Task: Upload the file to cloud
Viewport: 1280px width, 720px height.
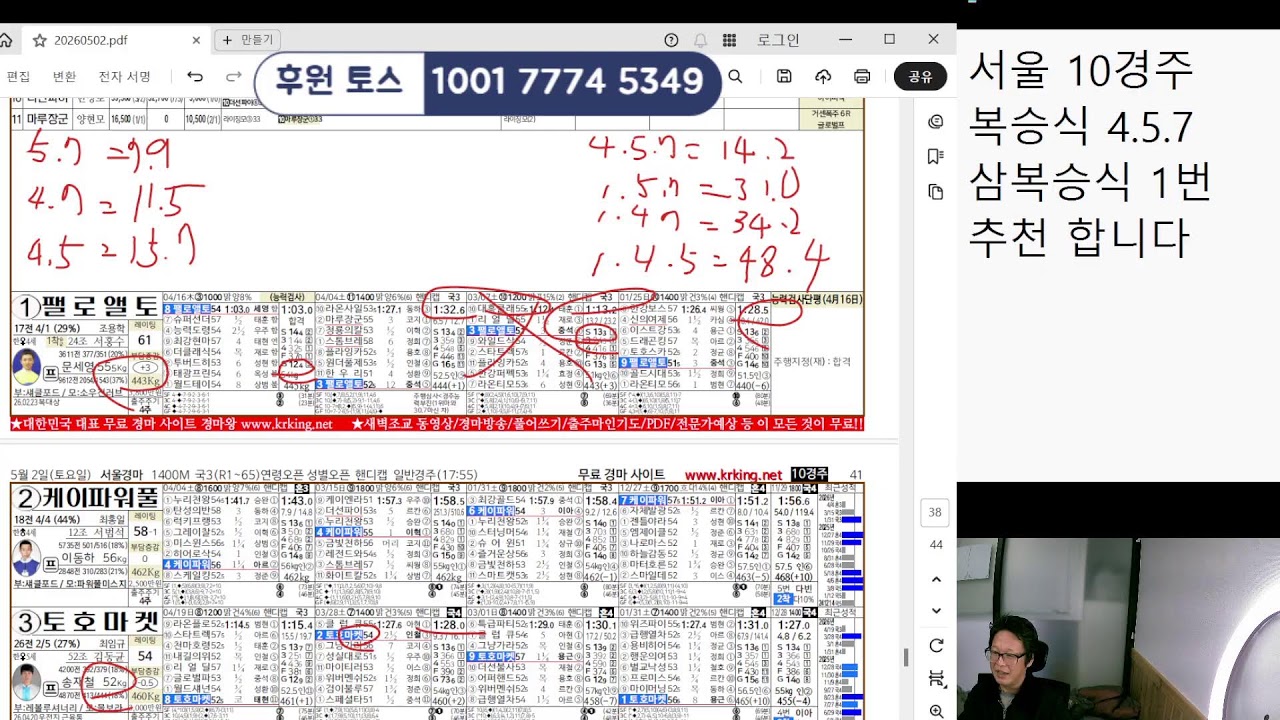Action: point(823,77)
